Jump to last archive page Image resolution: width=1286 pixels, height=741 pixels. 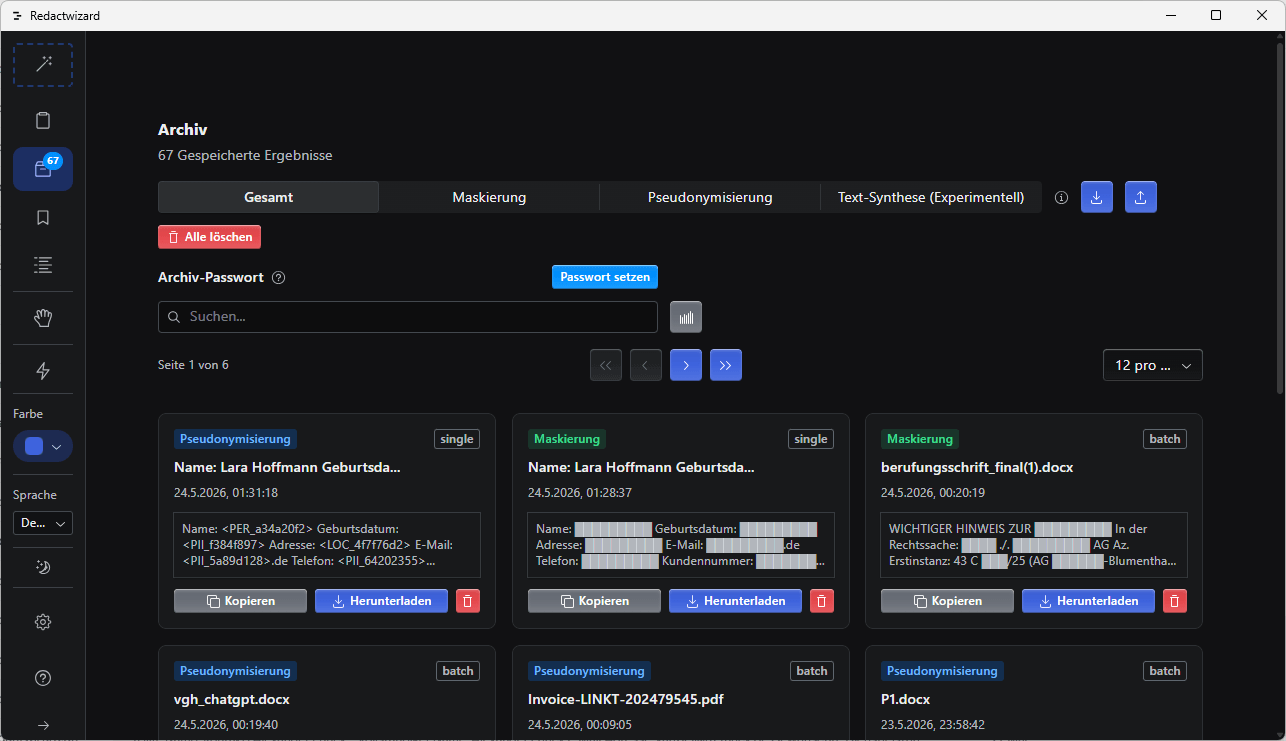726,365
